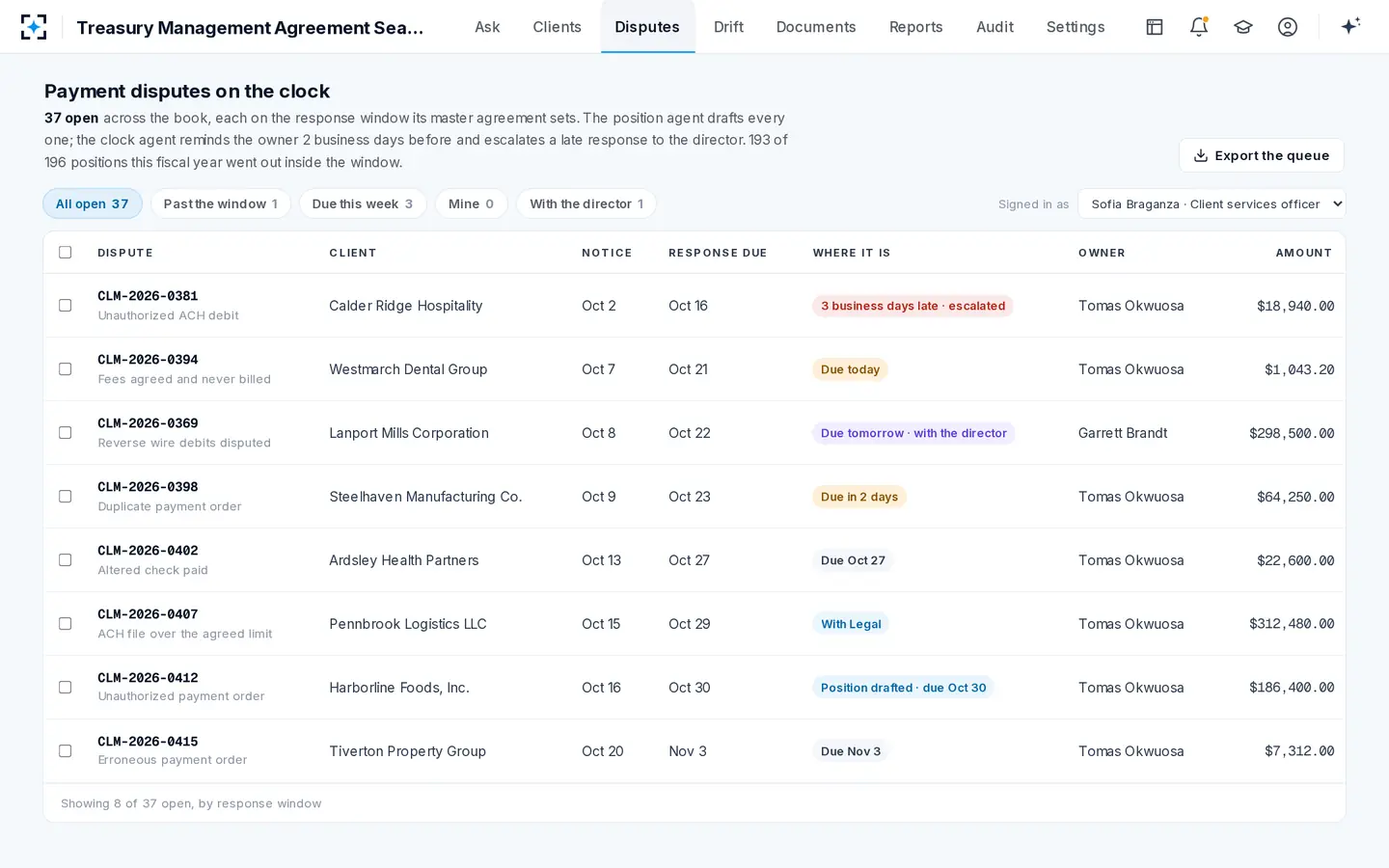The height and width of the screenshot is (868, 1389).
Task: Filter by With the director
Action: pyautogui.click(x=586, y=203)
